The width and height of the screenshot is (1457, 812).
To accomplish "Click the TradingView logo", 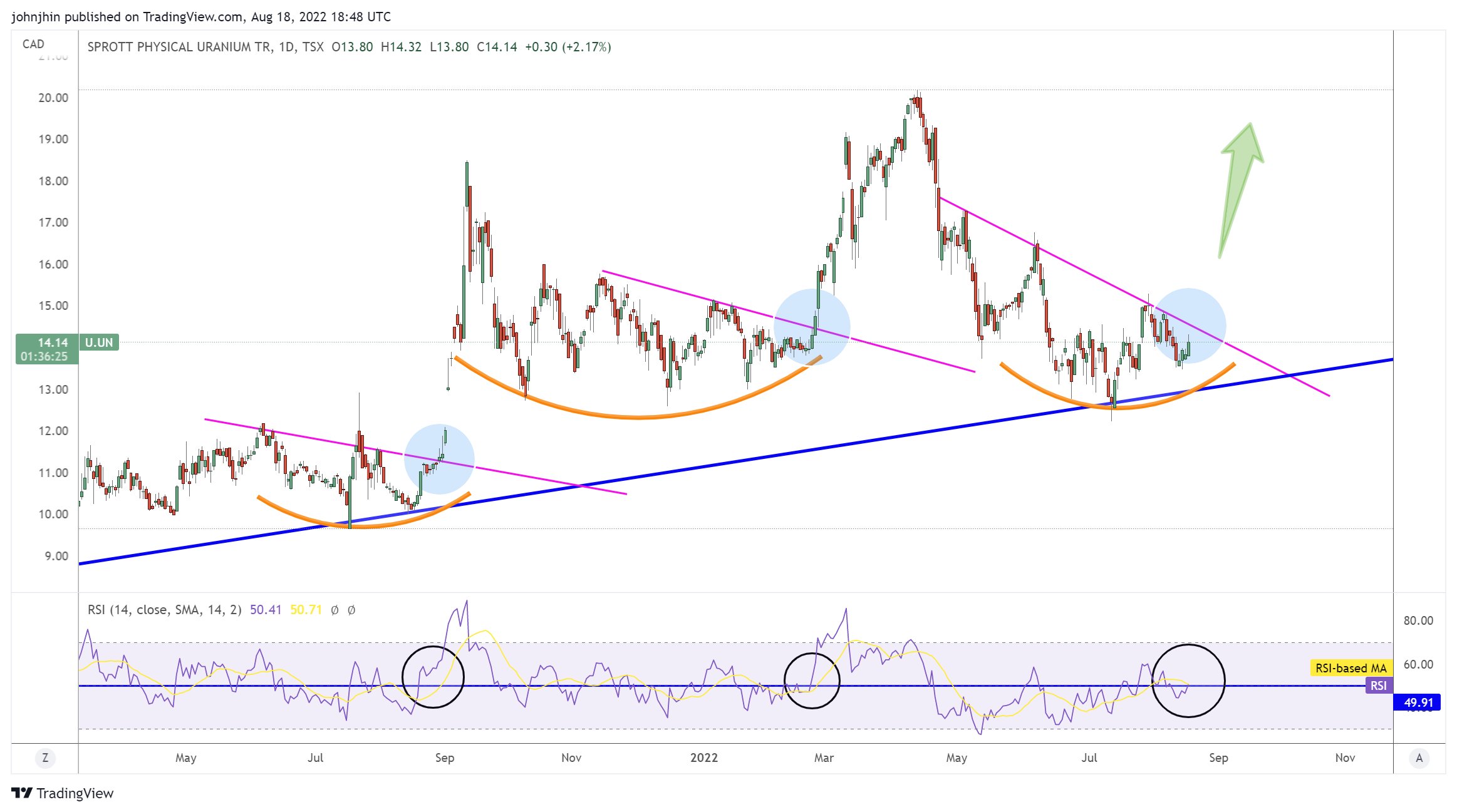I will [63, 793].
